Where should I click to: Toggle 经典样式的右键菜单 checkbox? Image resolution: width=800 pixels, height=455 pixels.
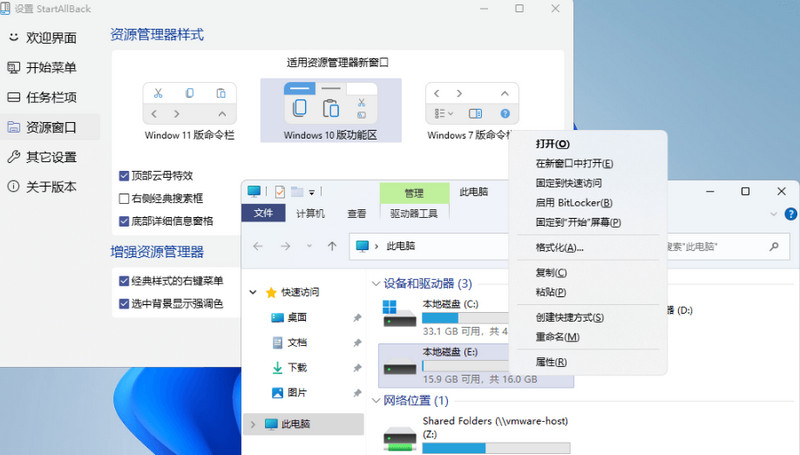123,281
